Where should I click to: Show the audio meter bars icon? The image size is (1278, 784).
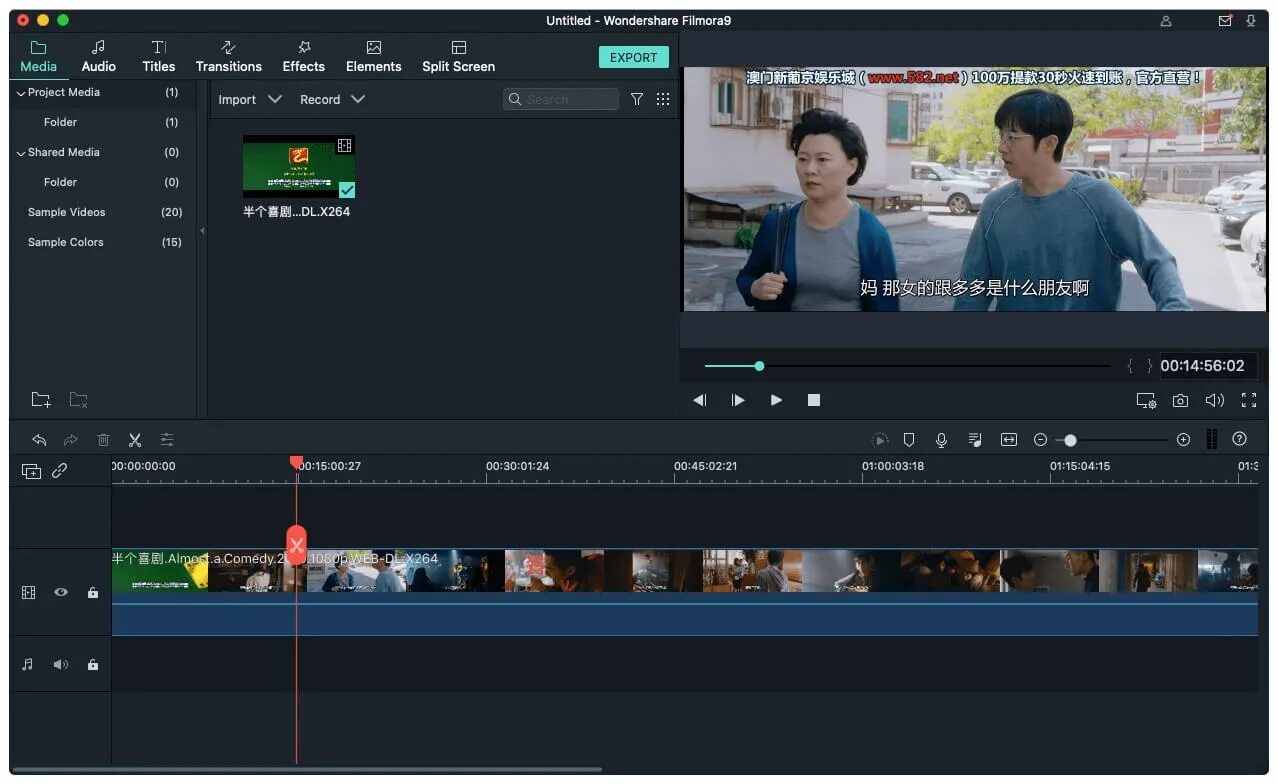[x=1211, y=439]
